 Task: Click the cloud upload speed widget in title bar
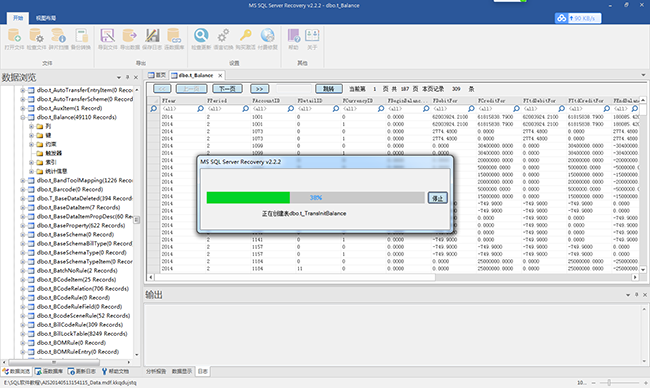pyautogui.click(x=578, y=18)
